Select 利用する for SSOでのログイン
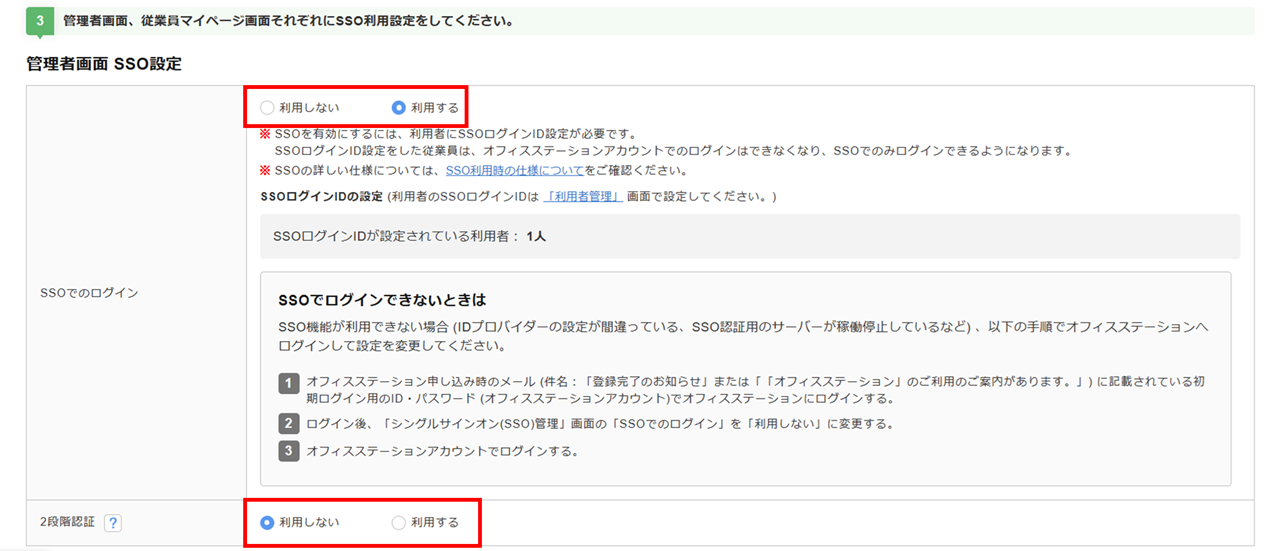 click(399, 107)
